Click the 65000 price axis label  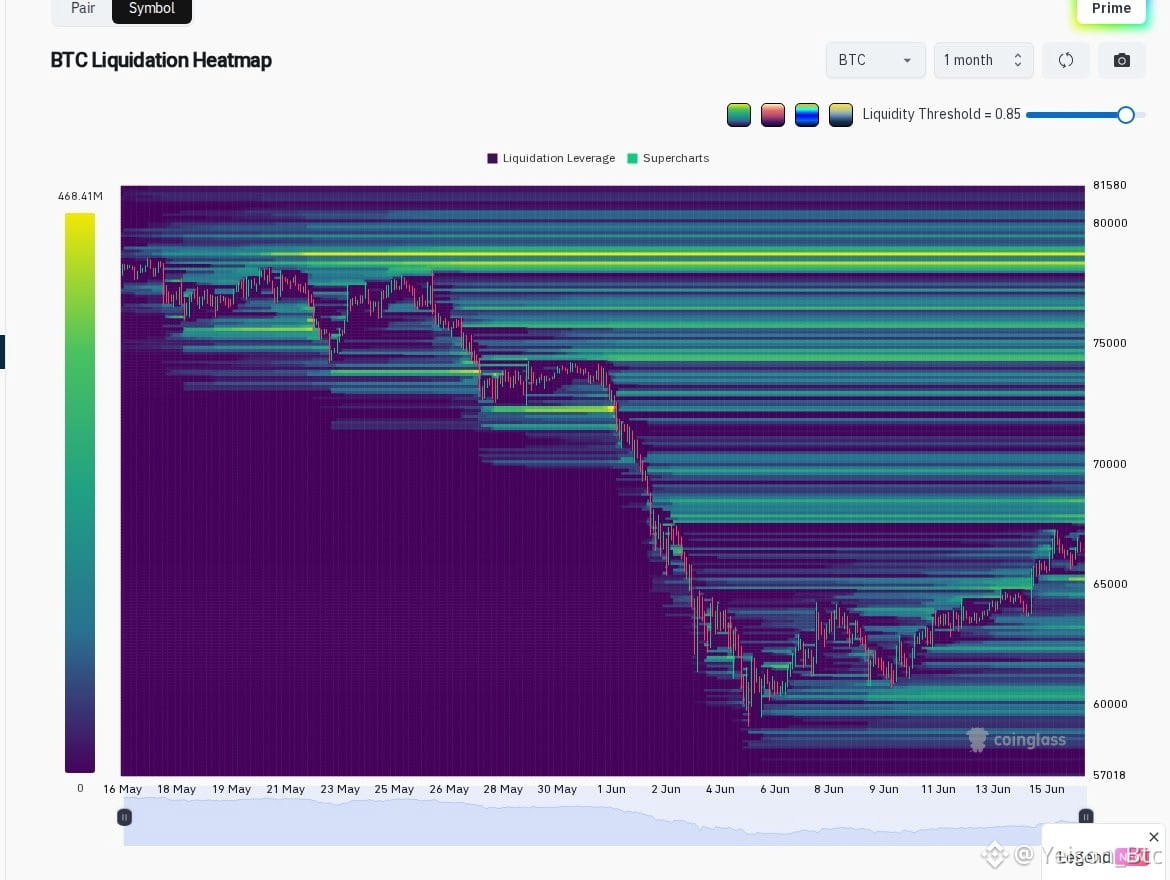1110,584
